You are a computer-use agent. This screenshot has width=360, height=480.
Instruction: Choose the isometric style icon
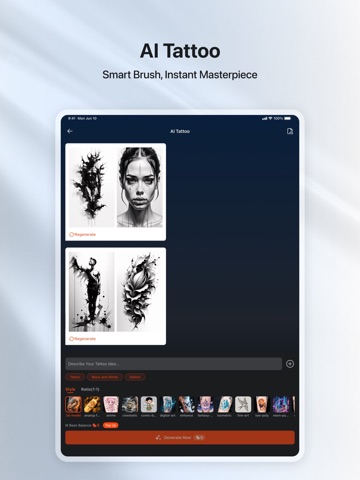[224, 405]
